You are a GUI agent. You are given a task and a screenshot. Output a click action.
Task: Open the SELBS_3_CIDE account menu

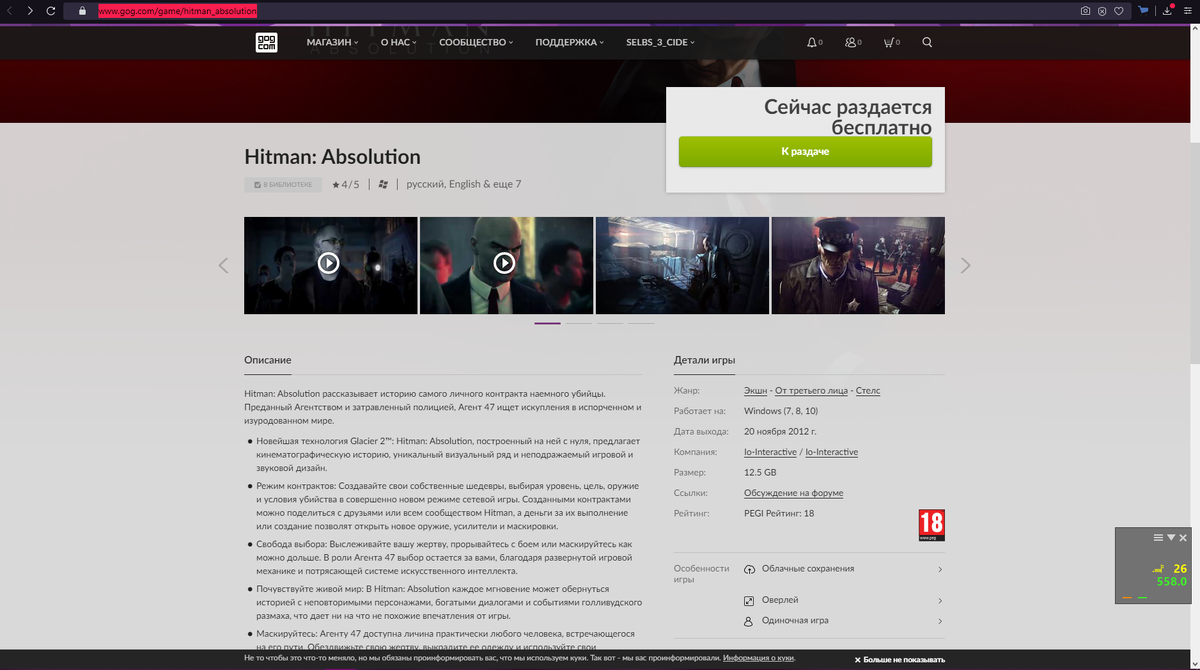pyautogui.click(x=660, y=42)
